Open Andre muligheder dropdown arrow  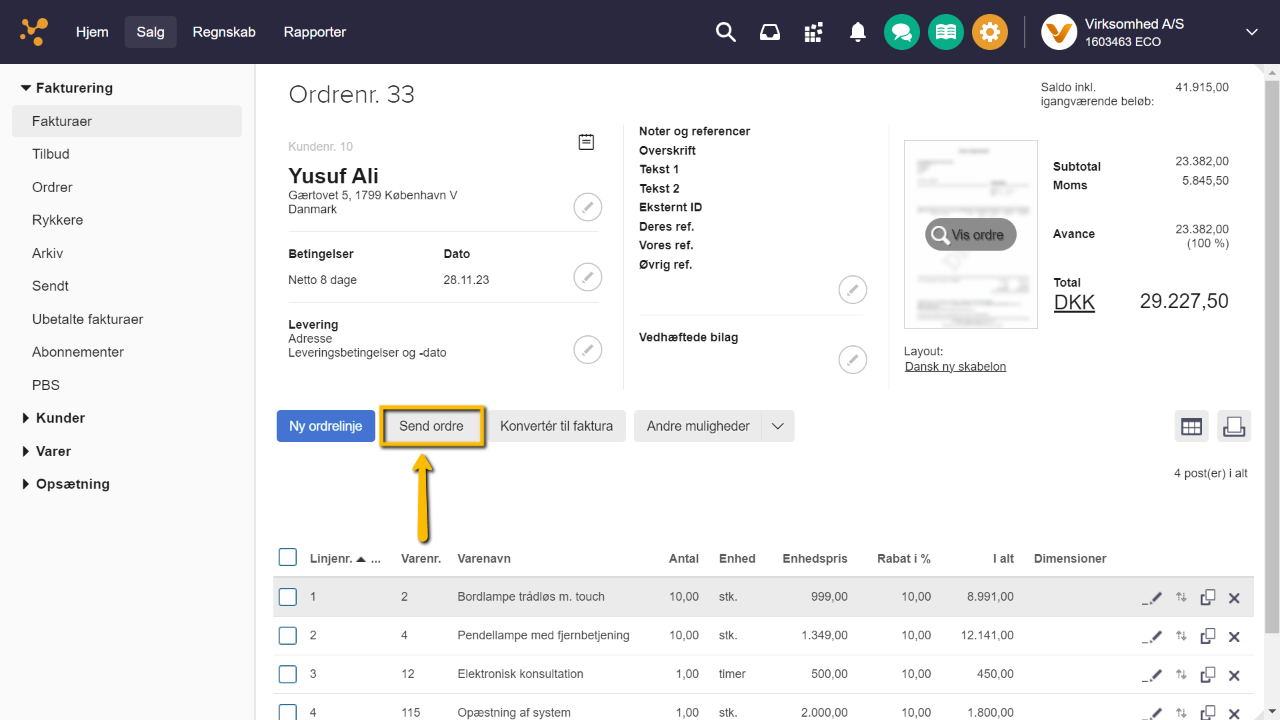778,426
